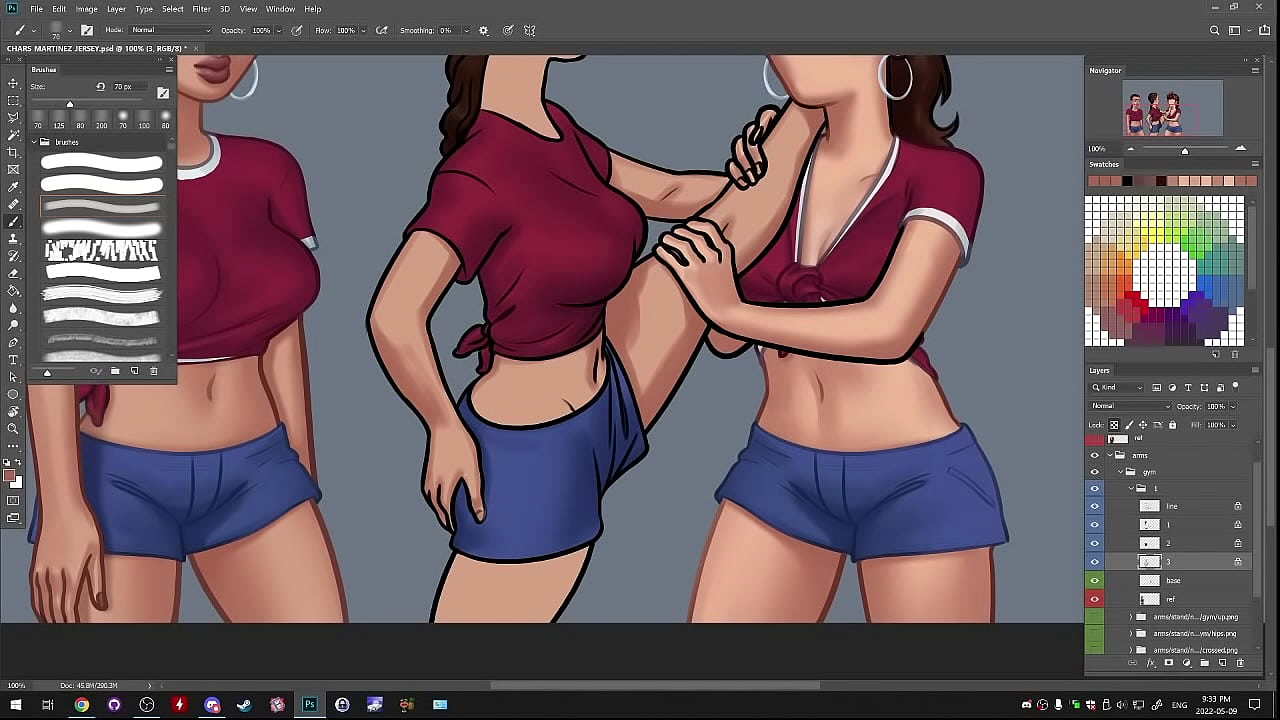Select the Magic Wand tool

point(14,134)
